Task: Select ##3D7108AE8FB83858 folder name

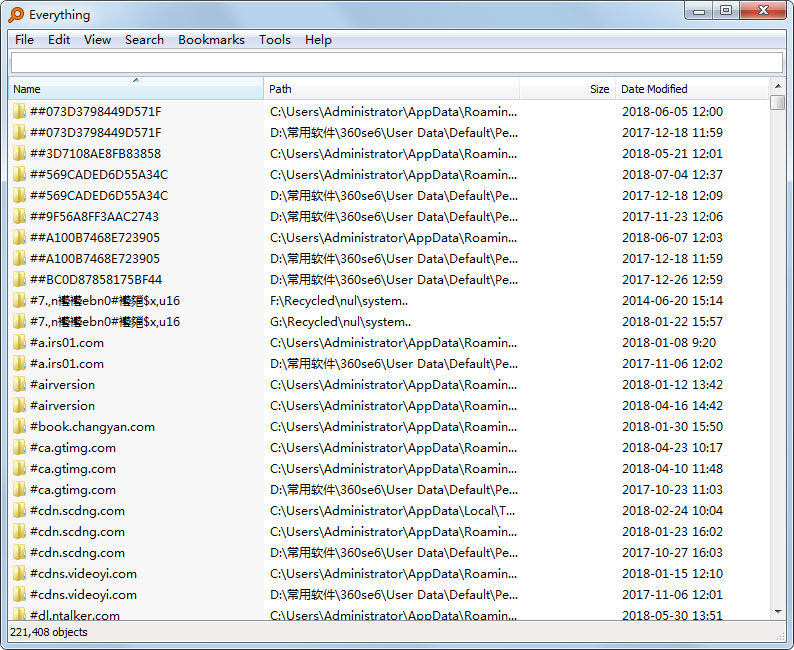Action: 95,153
